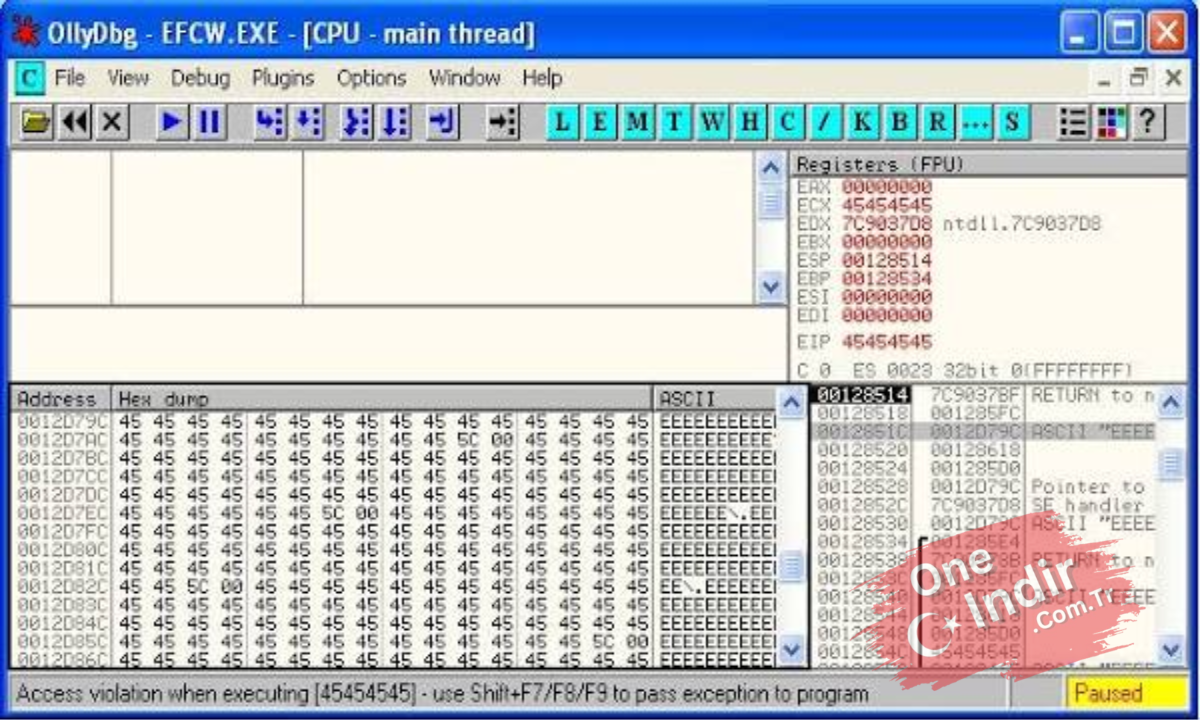The height and width of the screenshot is (720, 1200).
Task: Run the program with the play icon
Action: (172, 122)
